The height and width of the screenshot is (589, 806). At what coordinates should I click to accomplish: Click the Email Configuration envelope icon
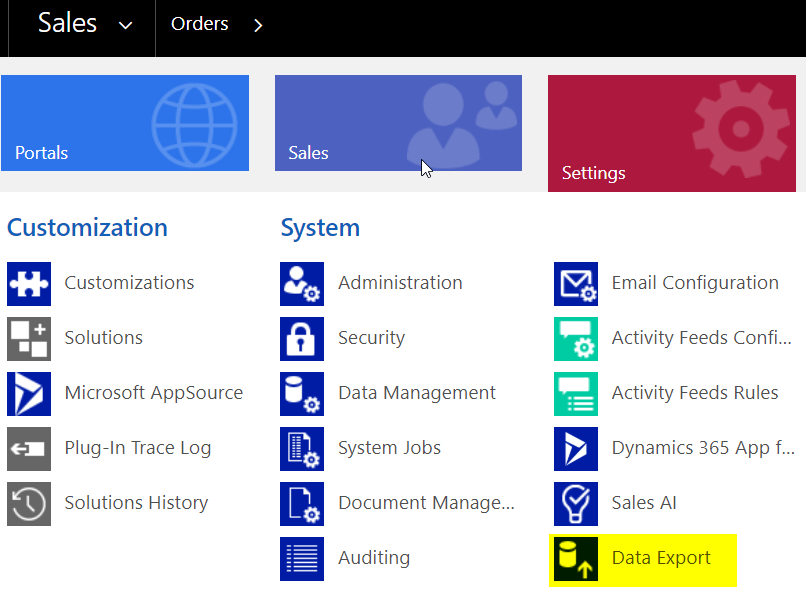pos(576,284)
